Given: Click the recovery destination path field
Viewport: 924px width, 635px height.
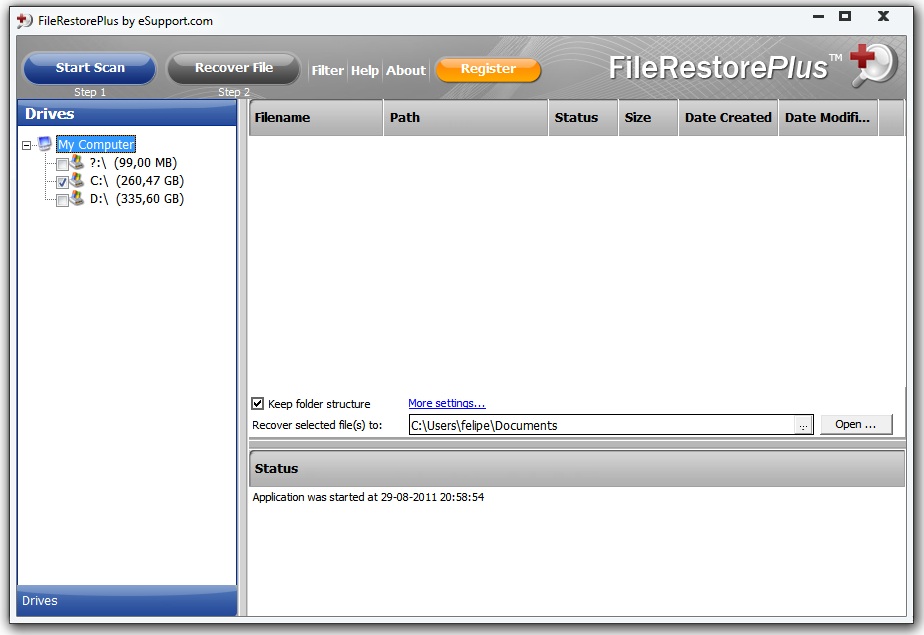Looking at the screenshot, I should click(602, 425).
